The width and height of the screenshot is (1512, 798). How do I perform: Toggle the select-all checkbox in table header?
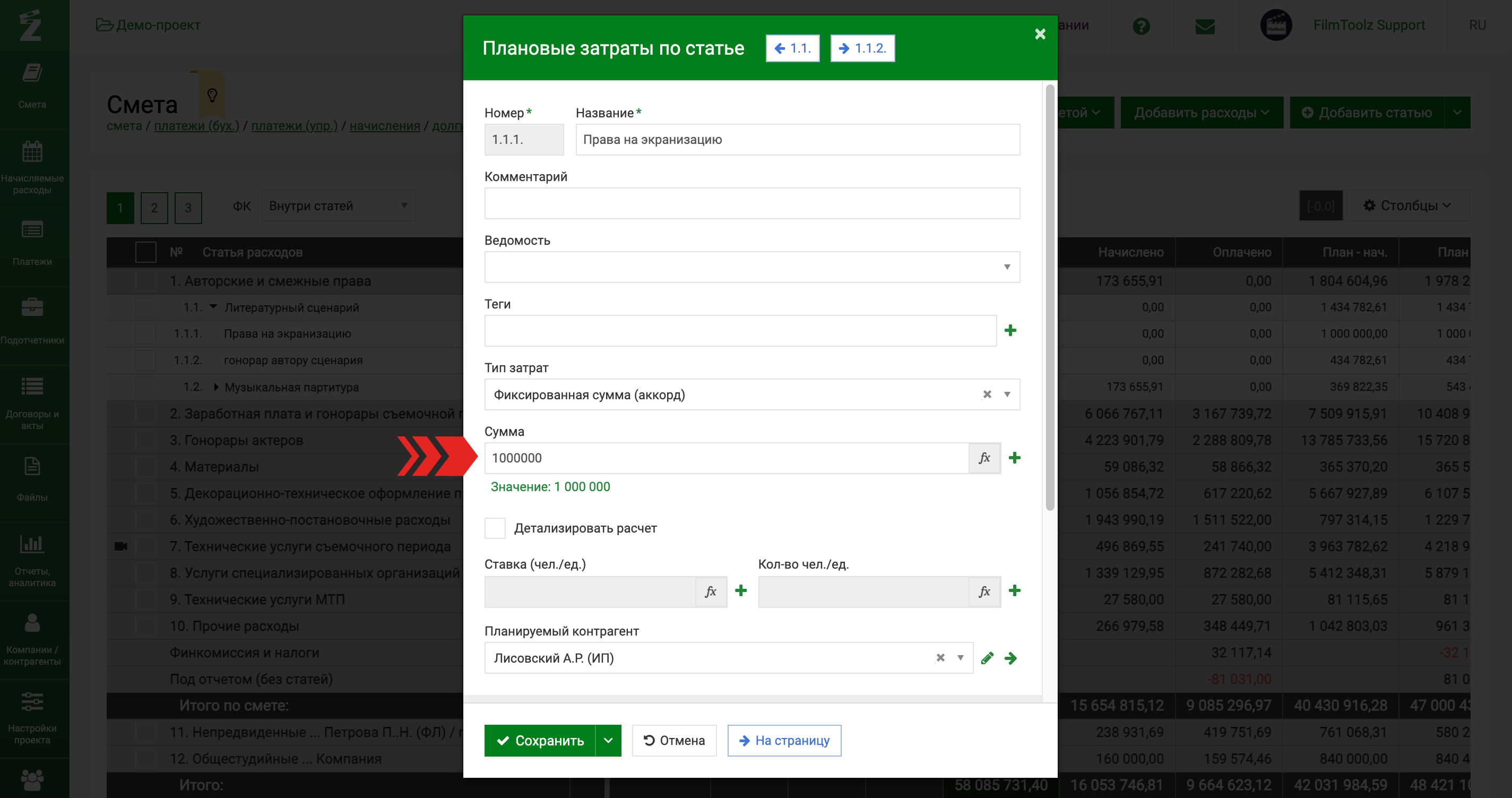145,253
